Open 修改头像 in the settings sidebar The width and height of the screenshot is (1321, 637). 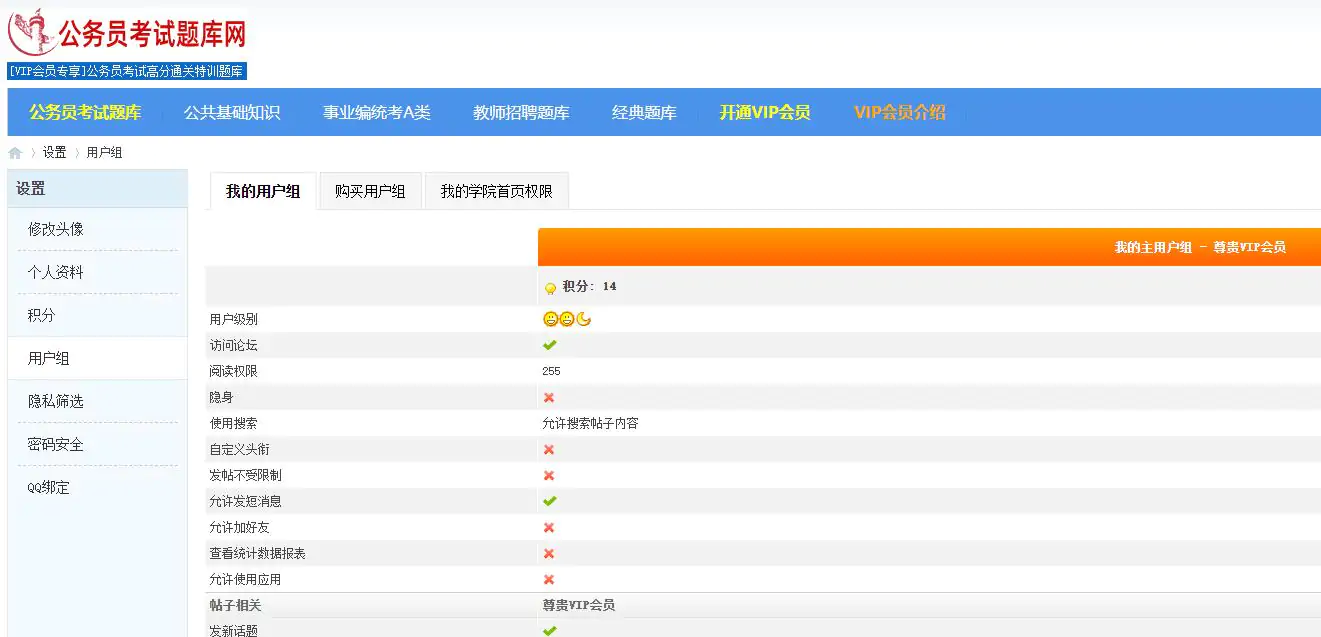point(97,229)
